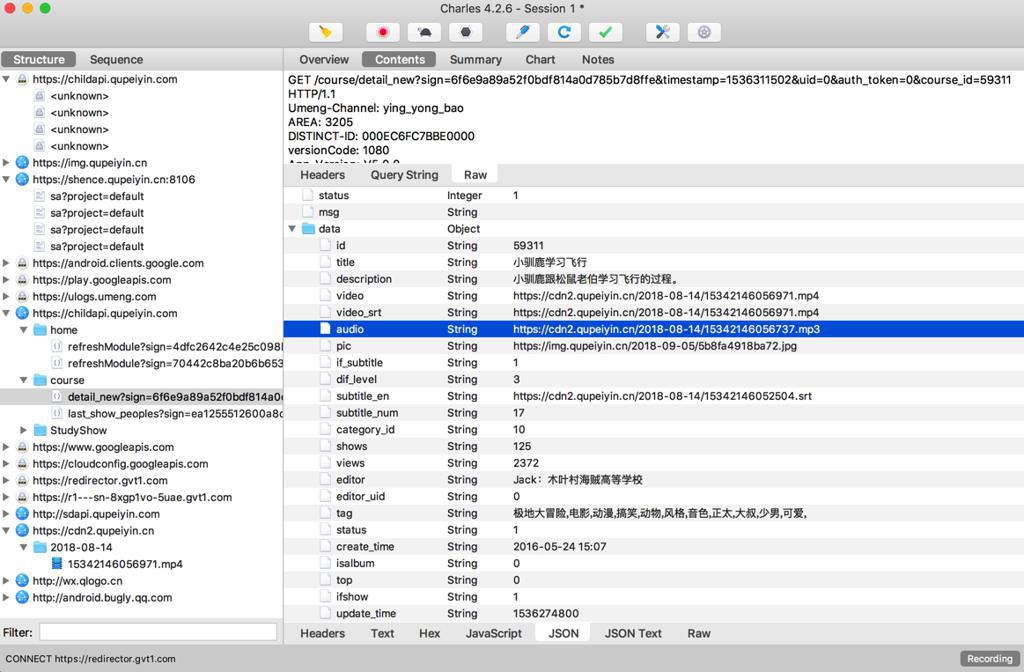Collapse the 2018-08-14 folder node
The image size is (1024, 672).
click(x=24, y=547)
